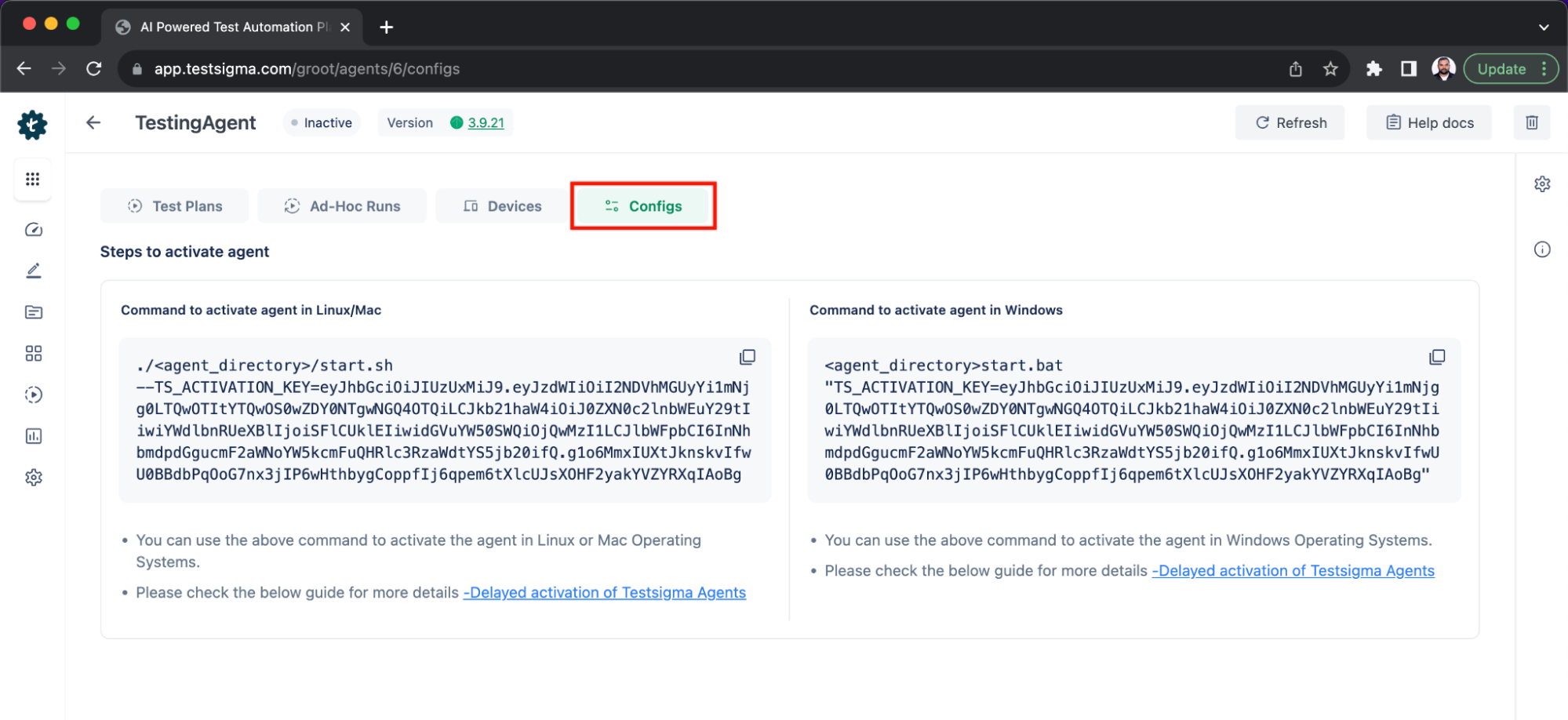Open the reports chart sidebar icon
This screenshot has height=720, width=1568.
tap(33, 436)
